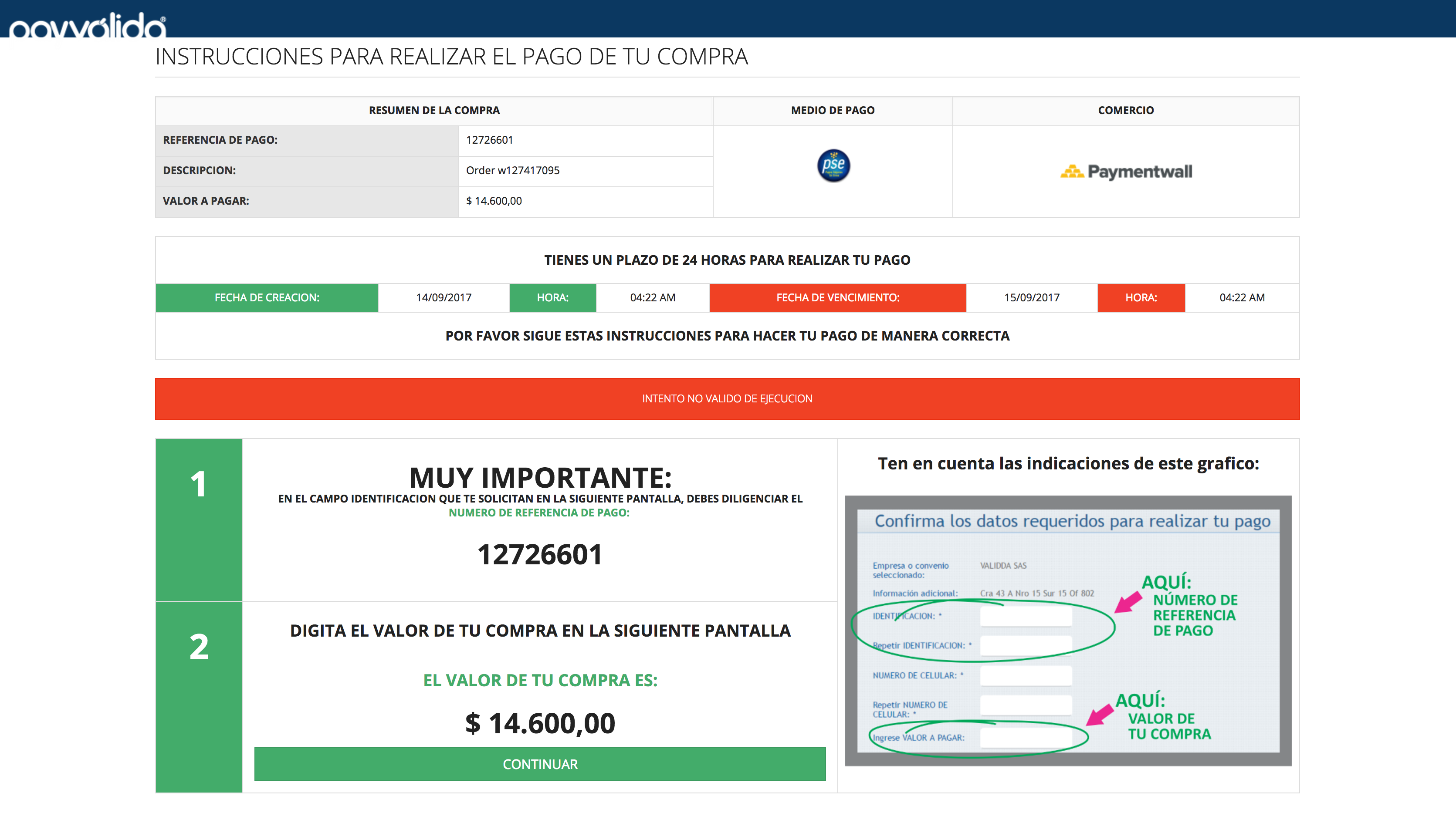Click EL VALOR DE TU COMPRA ES: text
This screenshot has width=1456, height=823.
(x=540, y=681)
